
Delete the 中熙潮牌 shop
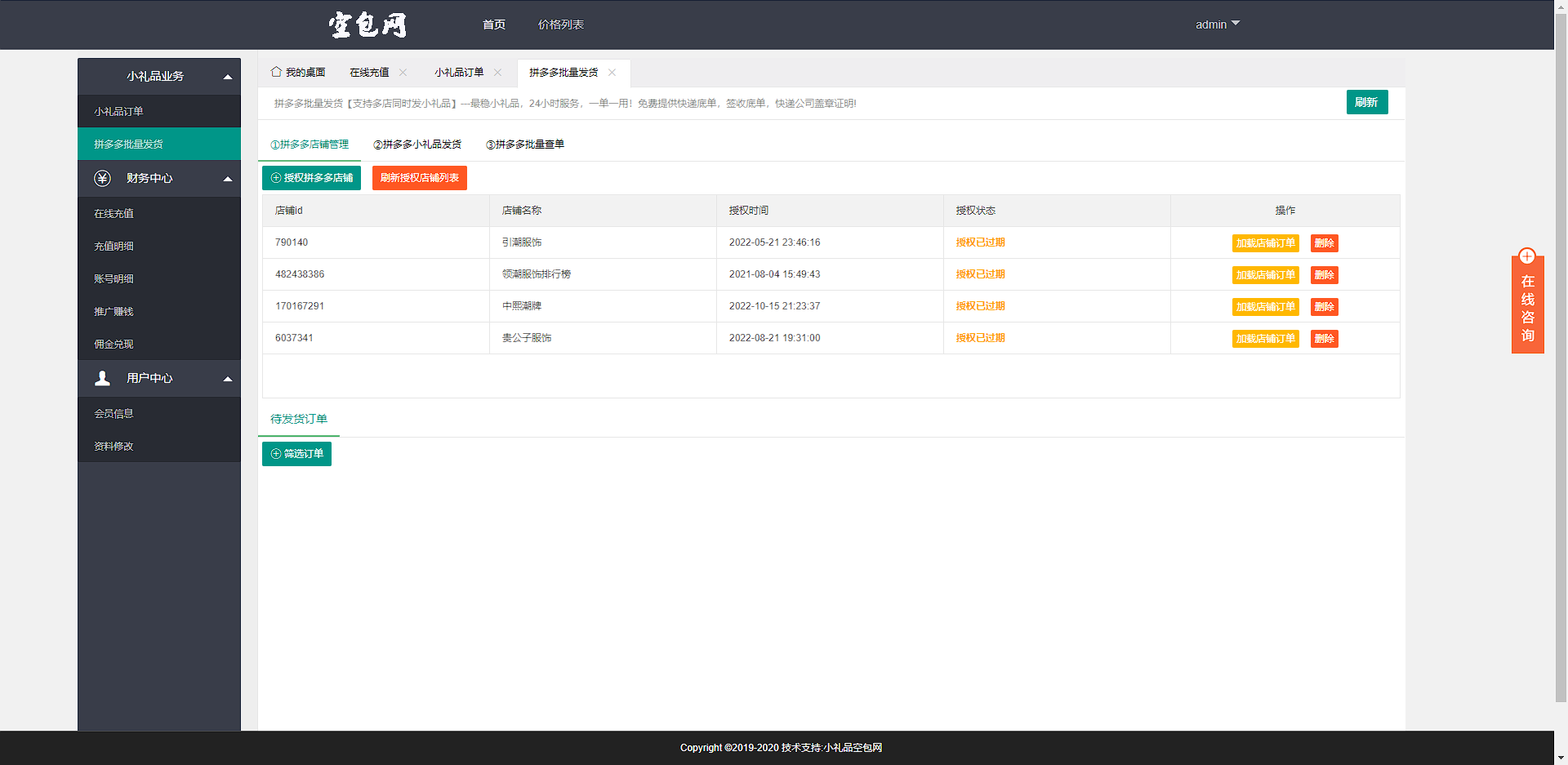click(1325, 307)
